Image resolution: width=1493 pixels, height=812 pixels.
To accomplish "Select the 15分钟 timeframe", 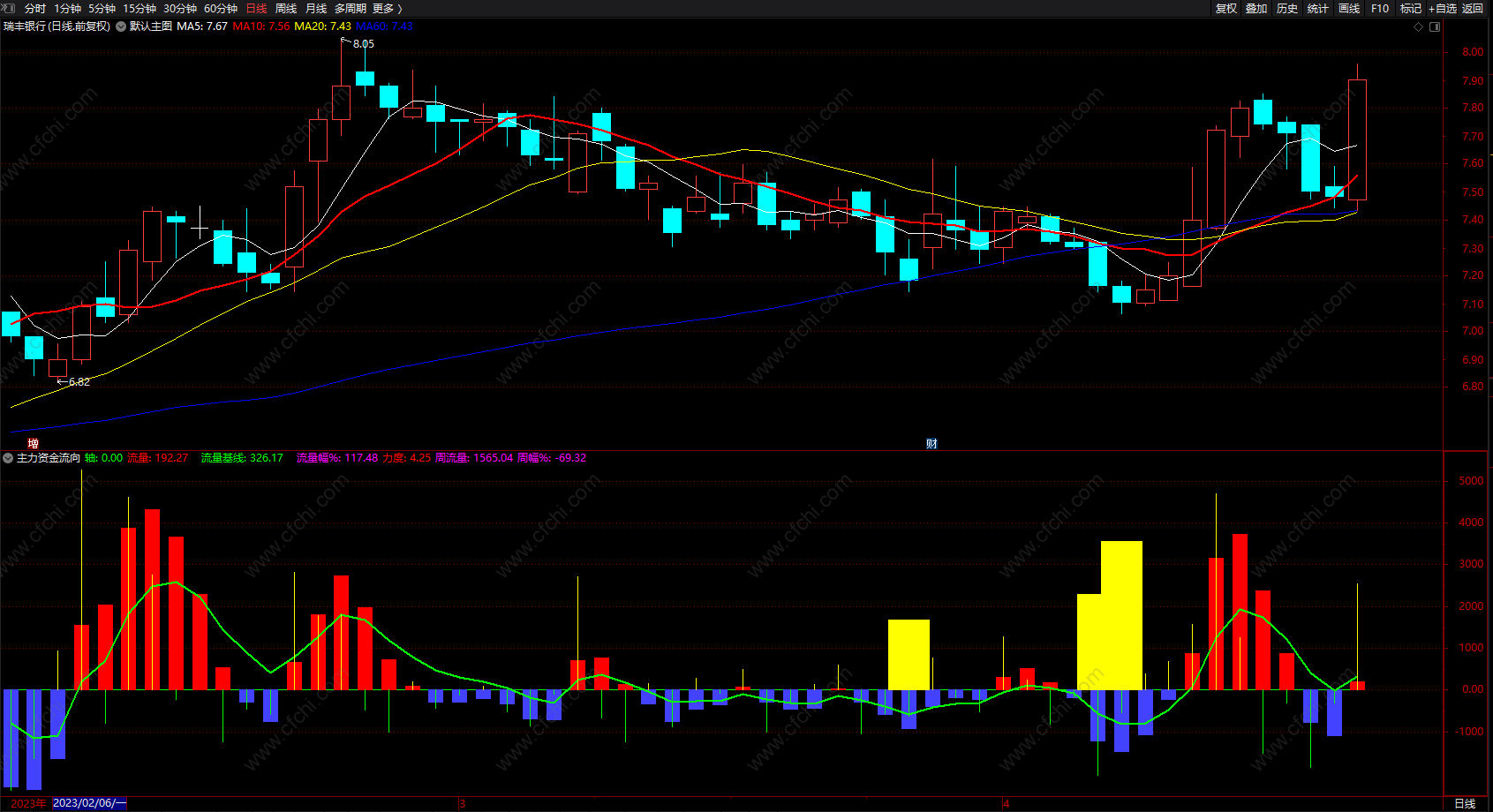I will click(139, 9).
